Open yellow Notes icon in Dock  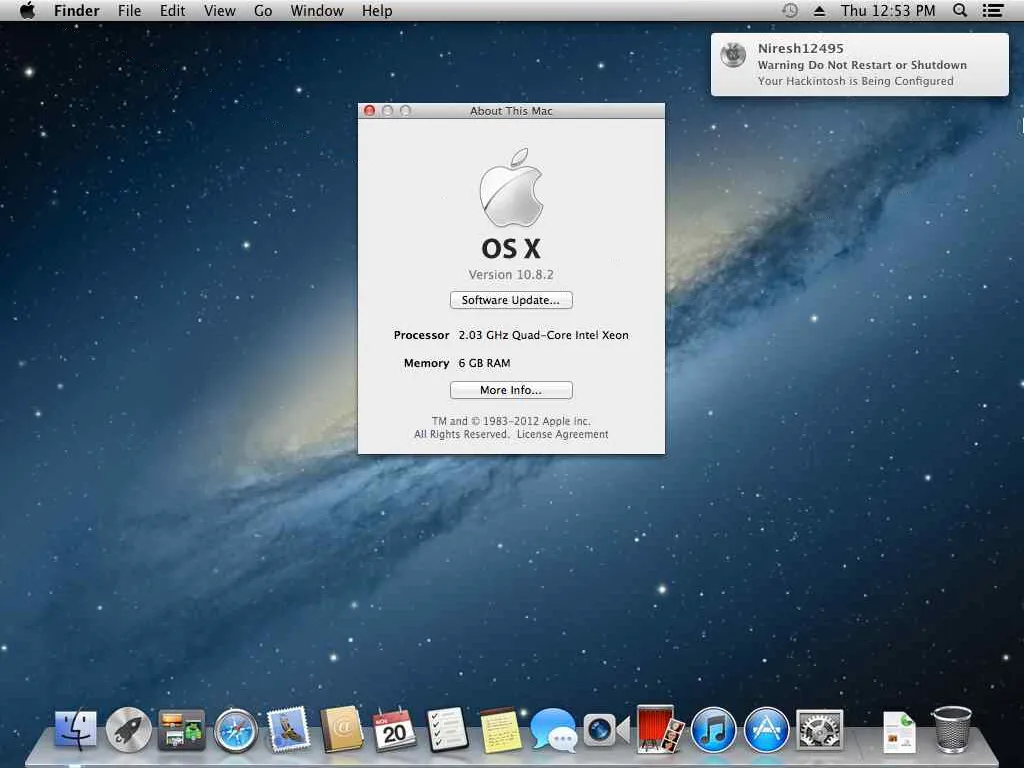pyautogui.click(x=500, y=731)
